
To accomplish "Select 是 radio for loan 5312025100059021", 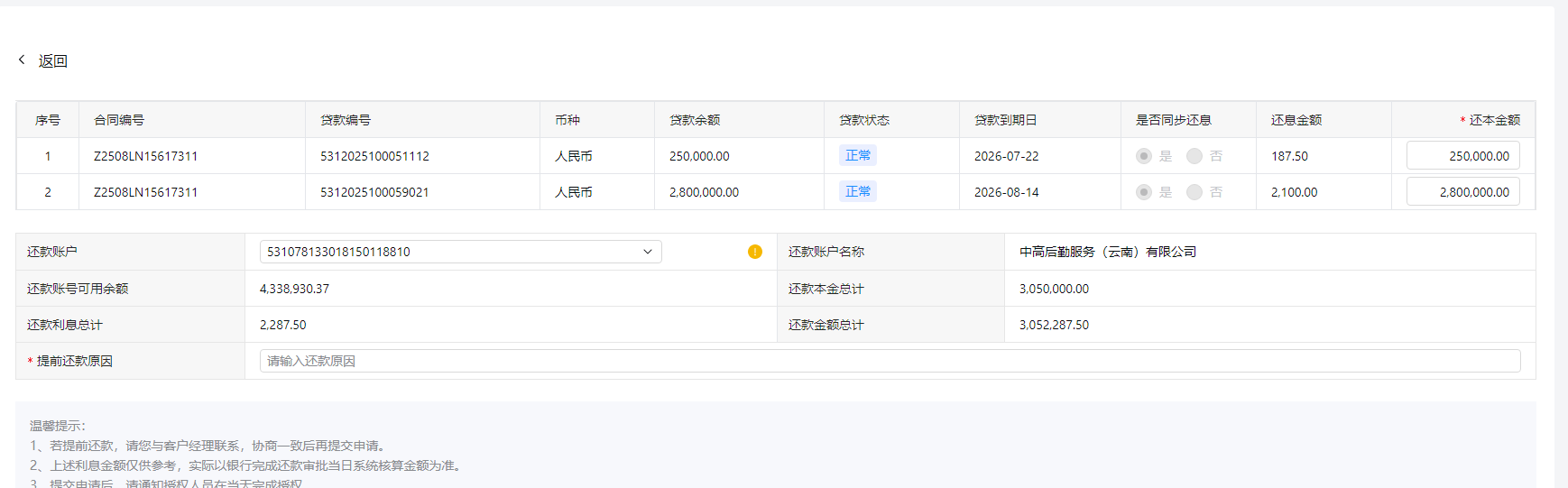I will pyautogui.click(x=1144, y=192).
